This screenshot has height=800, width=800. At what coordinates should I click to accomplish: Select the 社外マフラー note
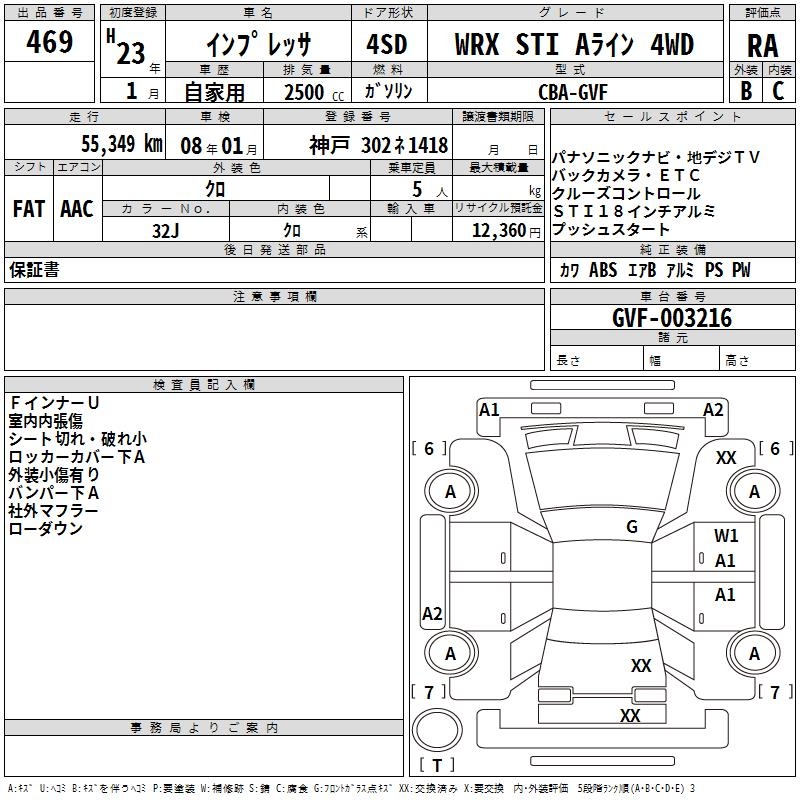point(53,511)
